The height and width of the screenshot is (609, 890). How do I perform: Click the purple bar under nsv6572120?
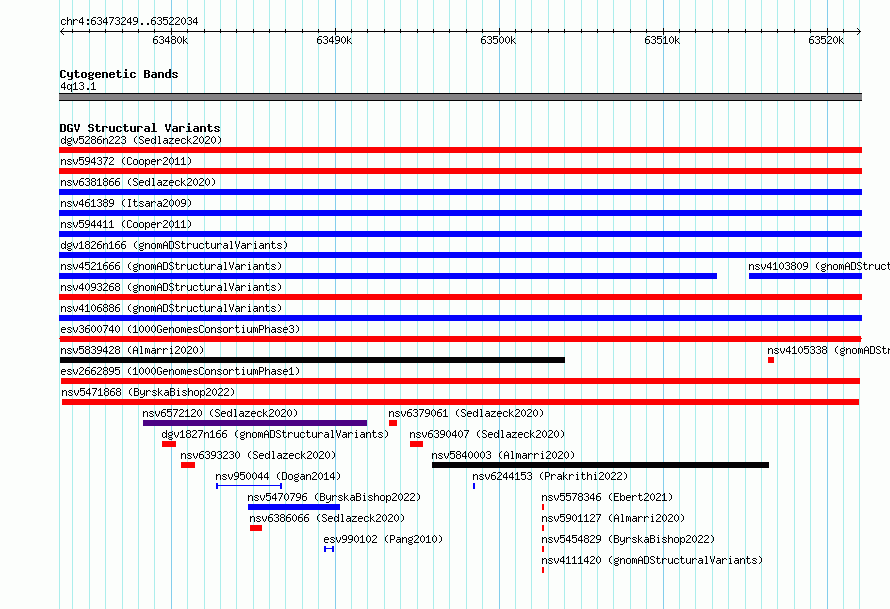pos(255,423)
